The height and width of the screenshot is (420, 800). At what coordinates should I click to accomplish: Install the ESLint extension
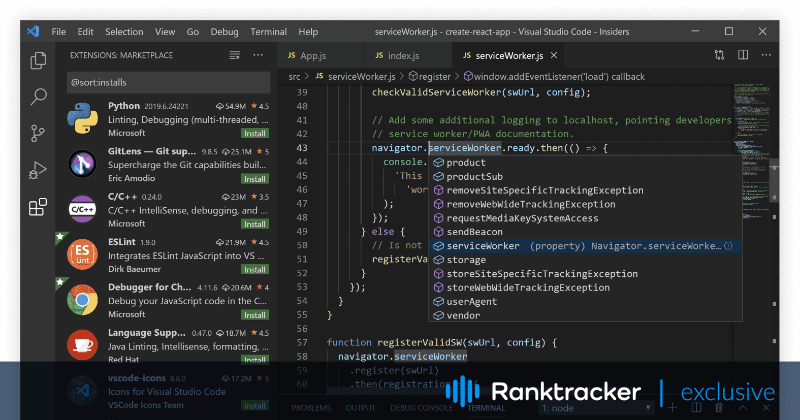click(x=255, y=269)
